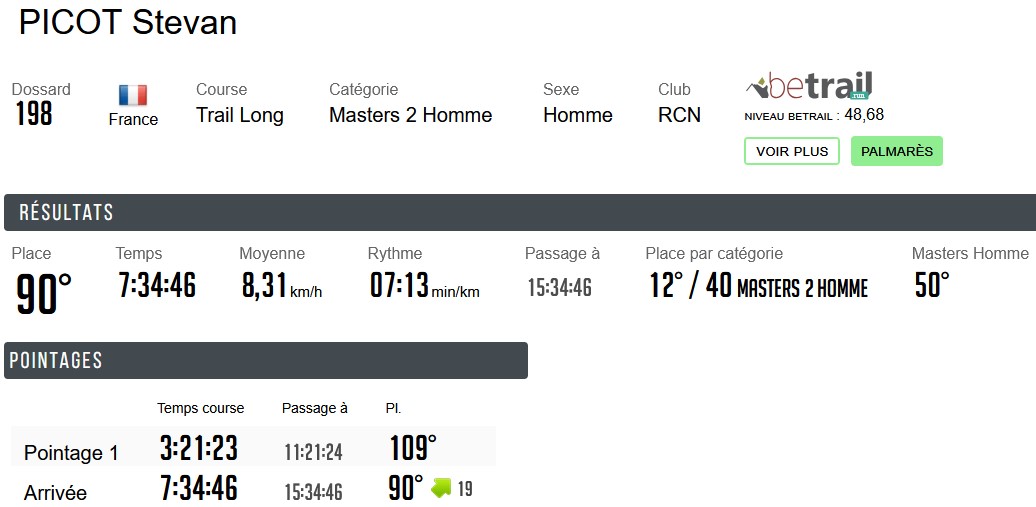This screenshot has height=507, width=1036.
Task: Click bib number 198
Action: 34,114
